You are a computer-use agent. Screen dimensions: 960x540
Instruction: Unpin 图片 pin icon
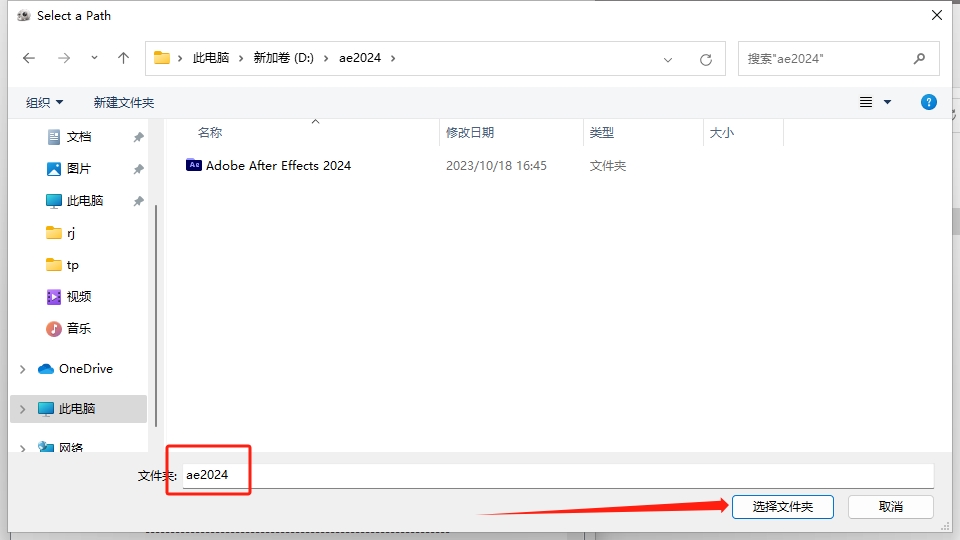point(138,169)
